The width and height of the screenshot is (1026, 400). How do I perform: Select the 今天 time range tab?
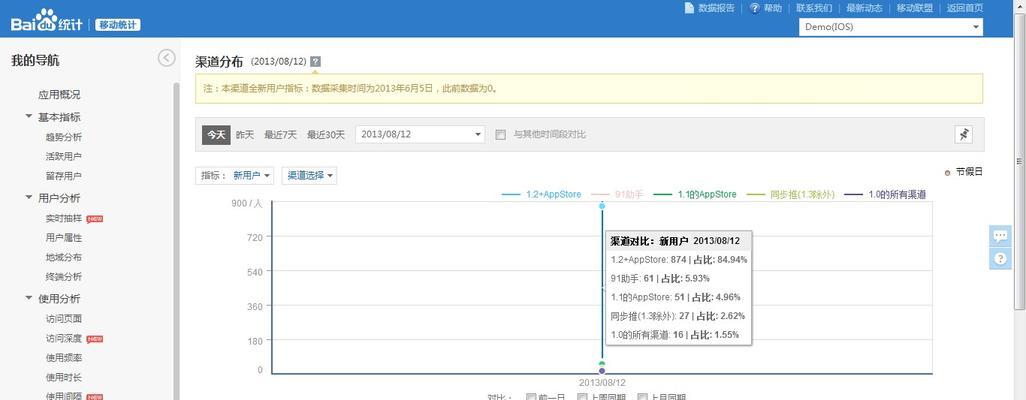coord(216,134)
